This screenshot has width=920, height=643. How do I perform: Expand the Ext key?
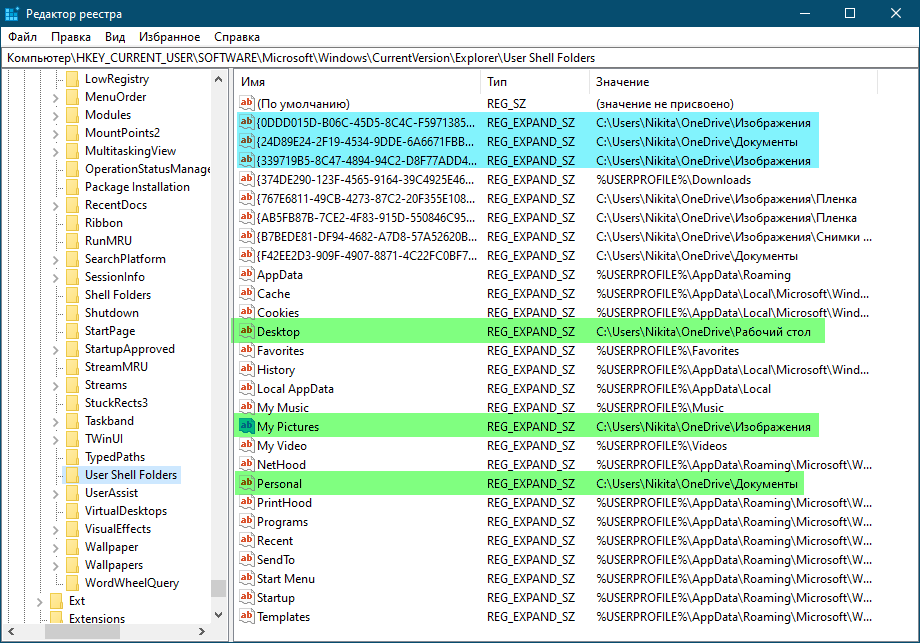39,601
